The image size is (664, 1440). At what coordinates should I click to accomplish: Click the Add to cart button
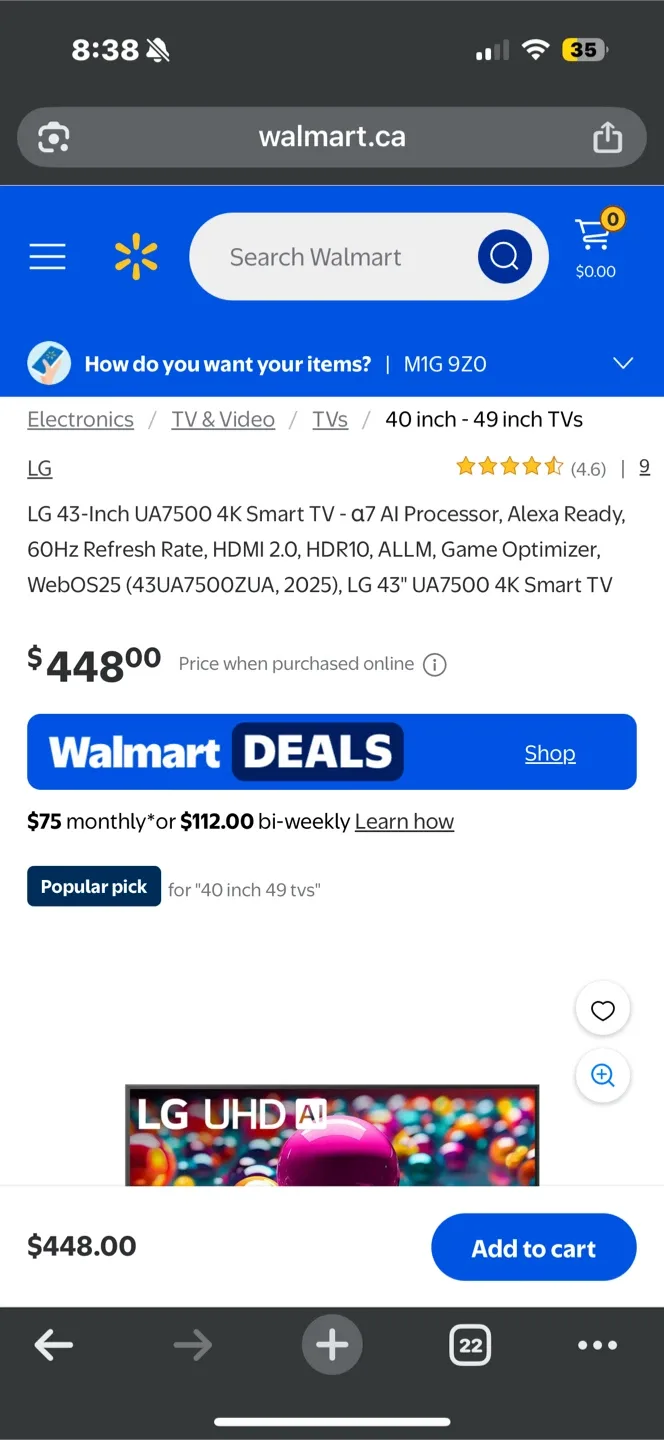534,1247
